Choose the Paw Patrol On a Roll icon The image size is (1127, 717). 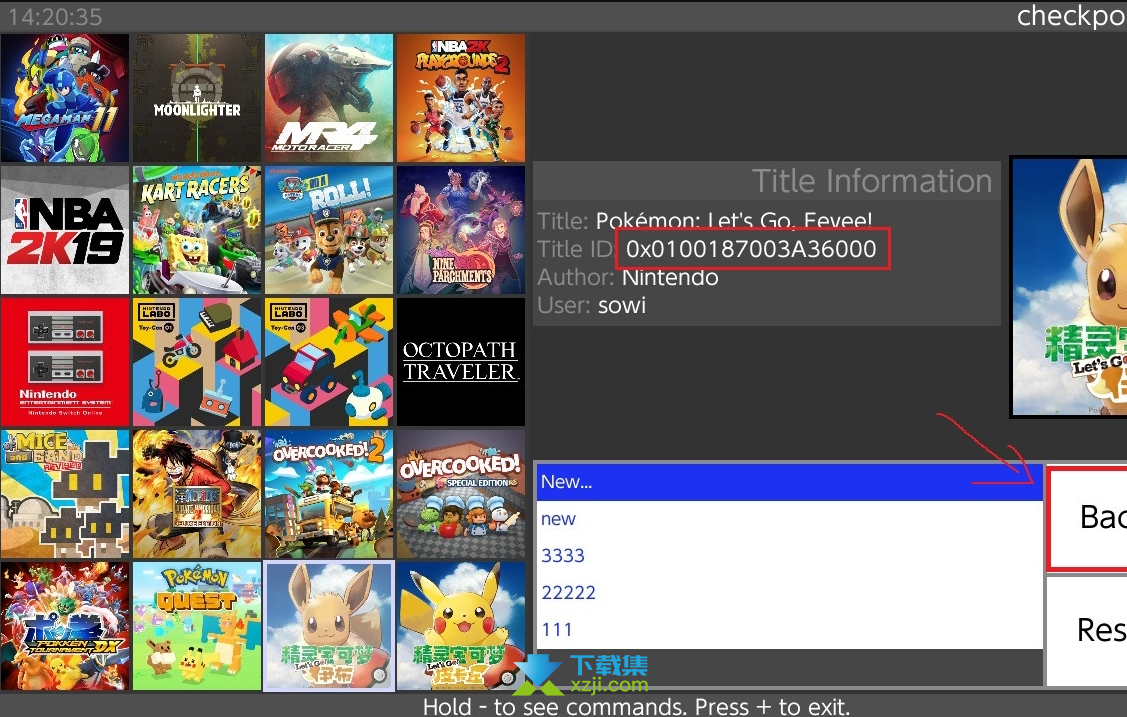(x=329, y=230)
